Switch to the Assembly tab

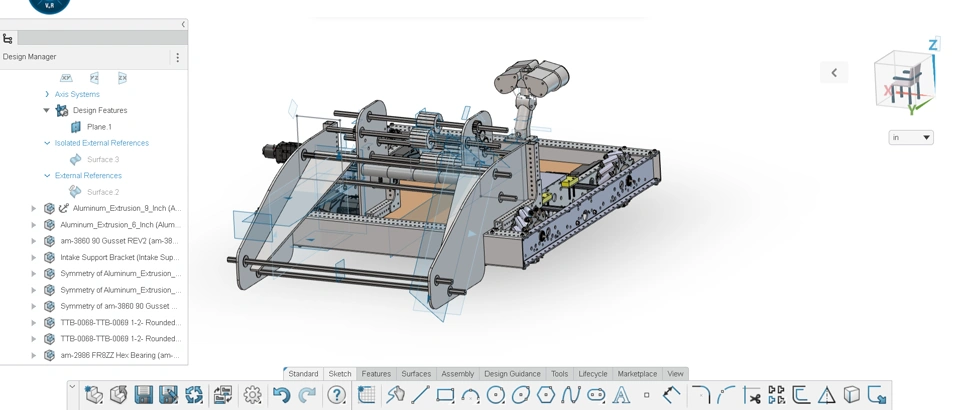(458, 373)
